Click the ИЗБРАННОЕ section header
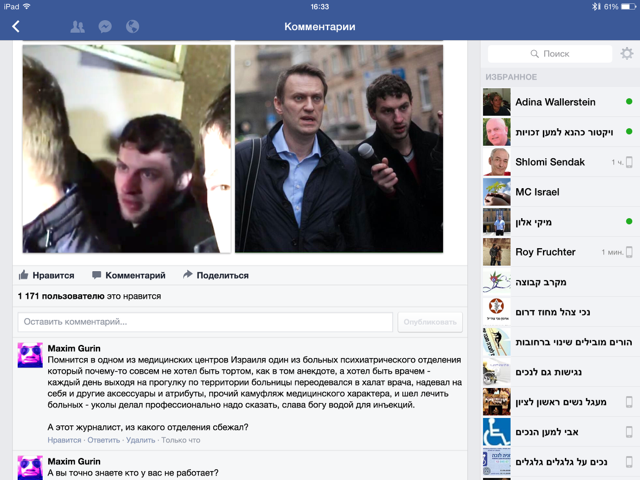This screenshot has height=480, width=640. click(511, 77)
